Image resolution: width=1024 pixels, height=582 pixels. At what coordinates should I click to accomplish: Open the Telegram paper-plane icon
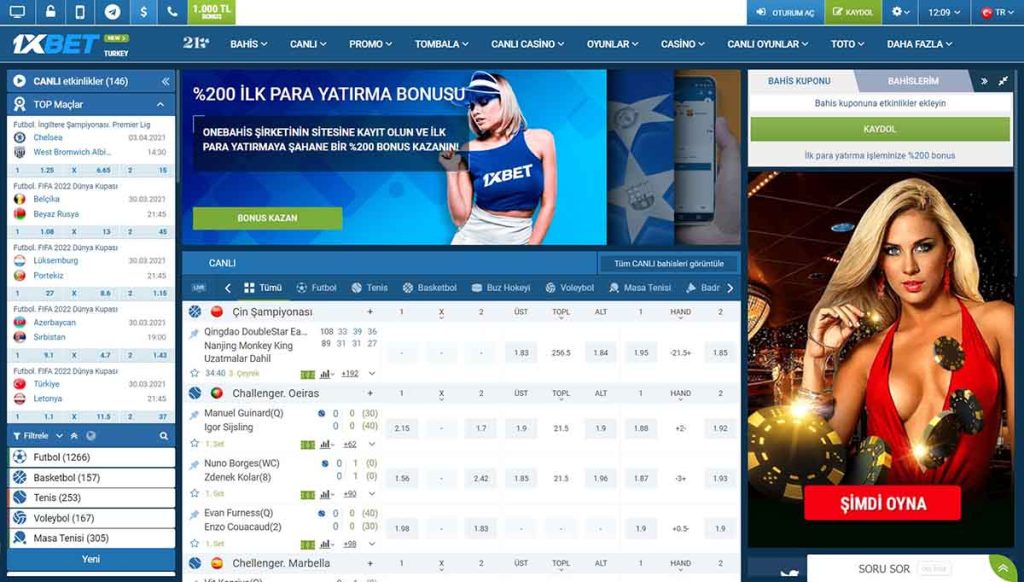point(112,12)
